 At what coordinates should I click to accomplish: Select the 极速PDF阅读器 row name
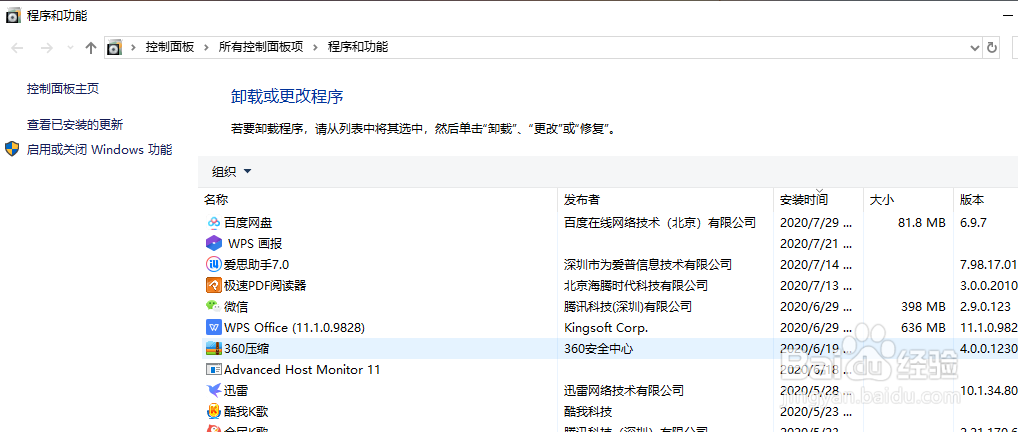[x=265, y=285]
